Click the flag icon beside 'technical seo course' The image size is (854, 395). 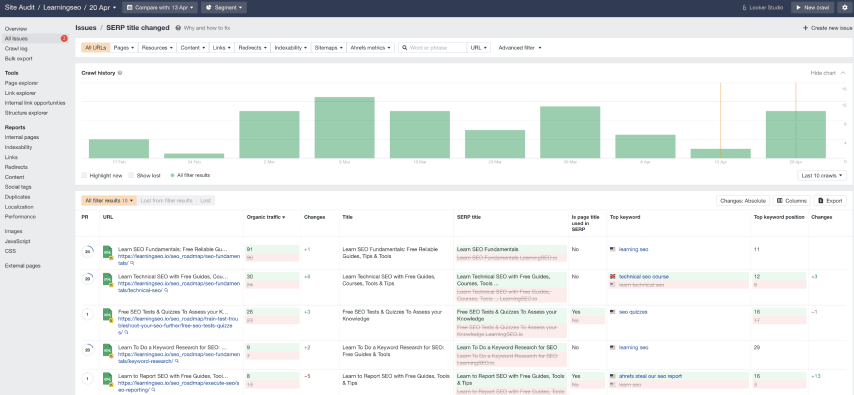[613, 277]
